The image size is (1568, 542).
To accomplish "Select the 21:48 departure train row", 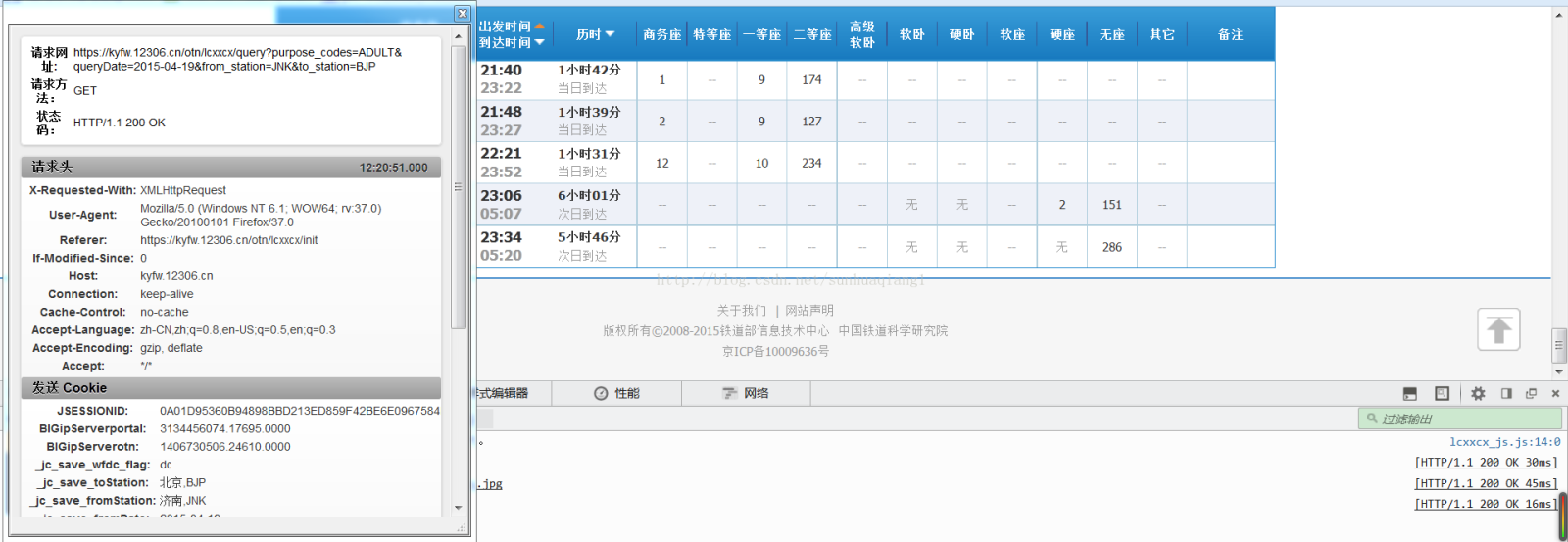I will [876, 121].
